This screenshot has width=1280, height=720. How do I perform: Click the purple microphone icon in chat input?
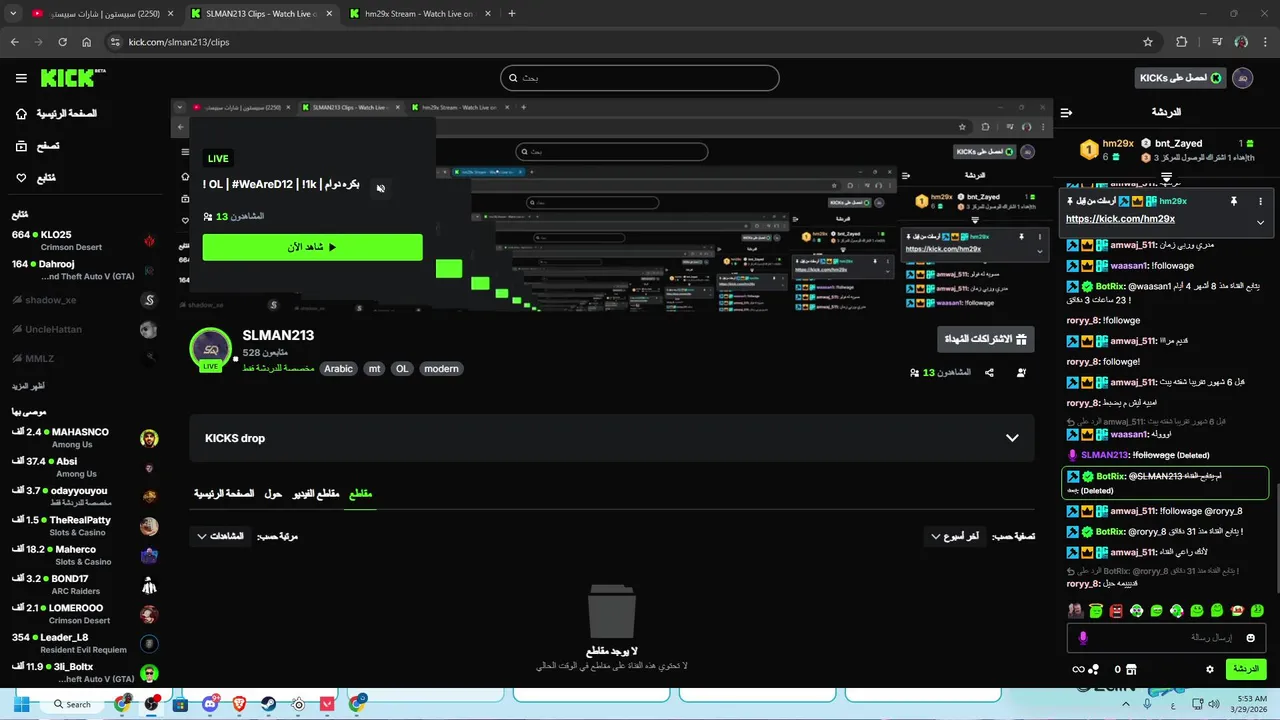click(1082, 638)
